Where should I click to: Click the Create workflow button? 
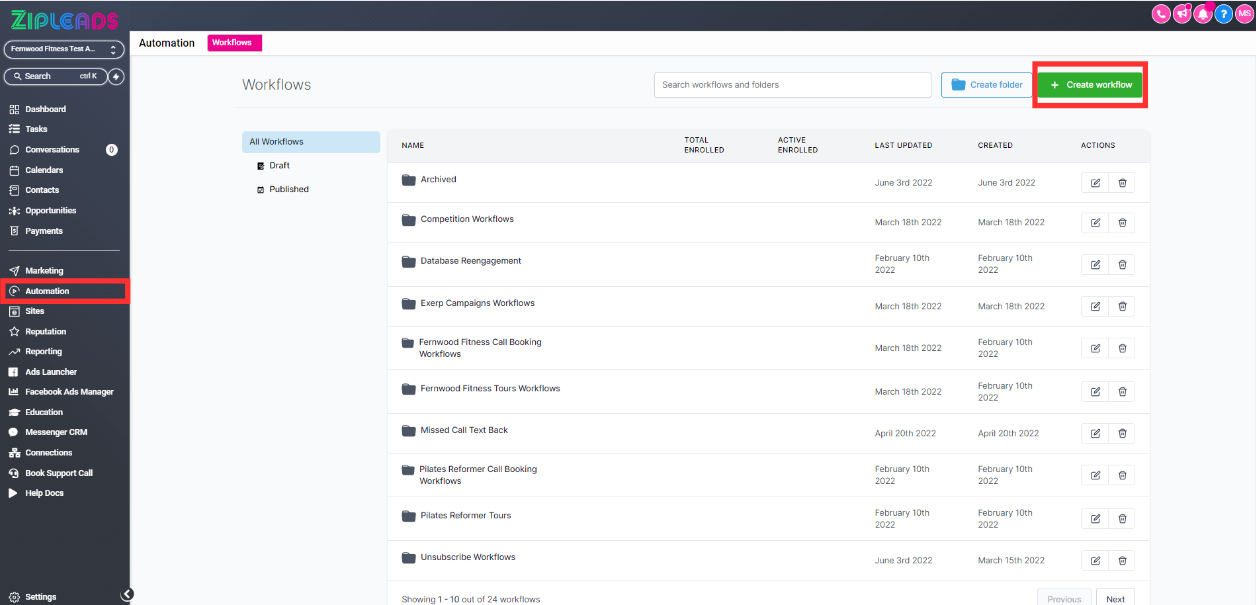[1090, 85]
